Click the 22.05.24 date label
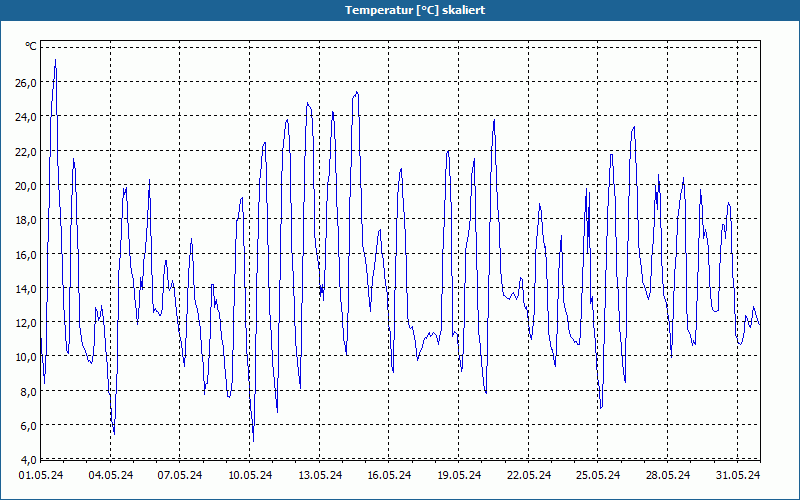Screen dimensions: 800x500 point(529,475)
